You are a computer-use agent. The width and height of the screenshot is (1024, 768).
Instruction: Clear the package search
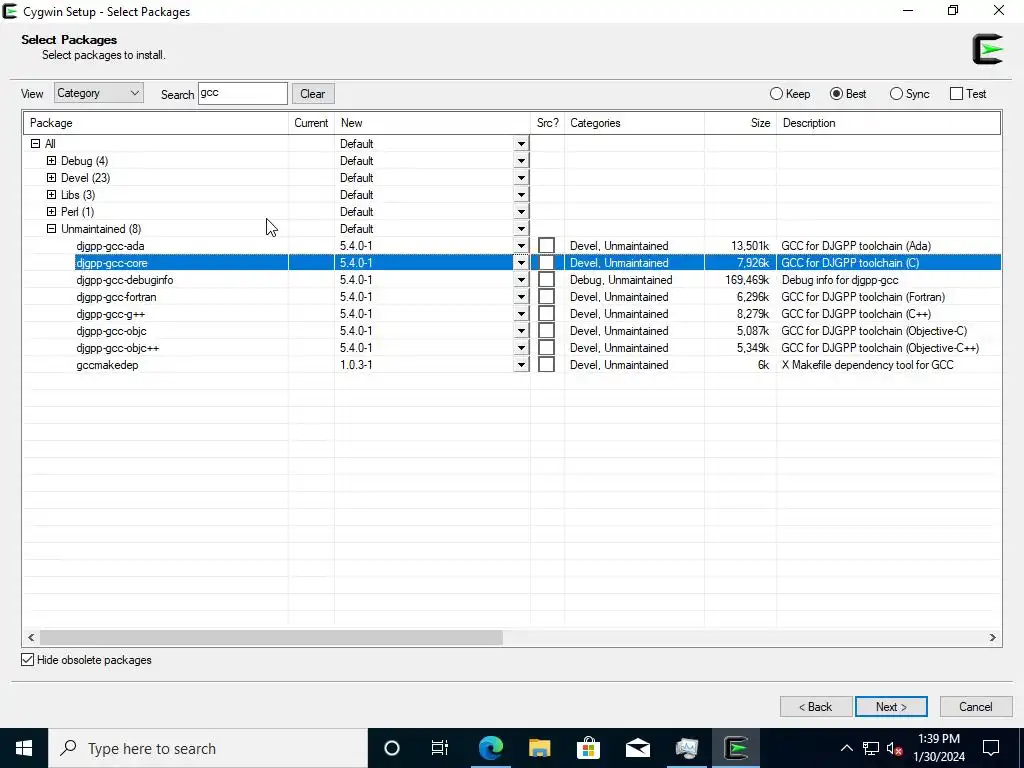pyautogui.click(x=313, y=93)
